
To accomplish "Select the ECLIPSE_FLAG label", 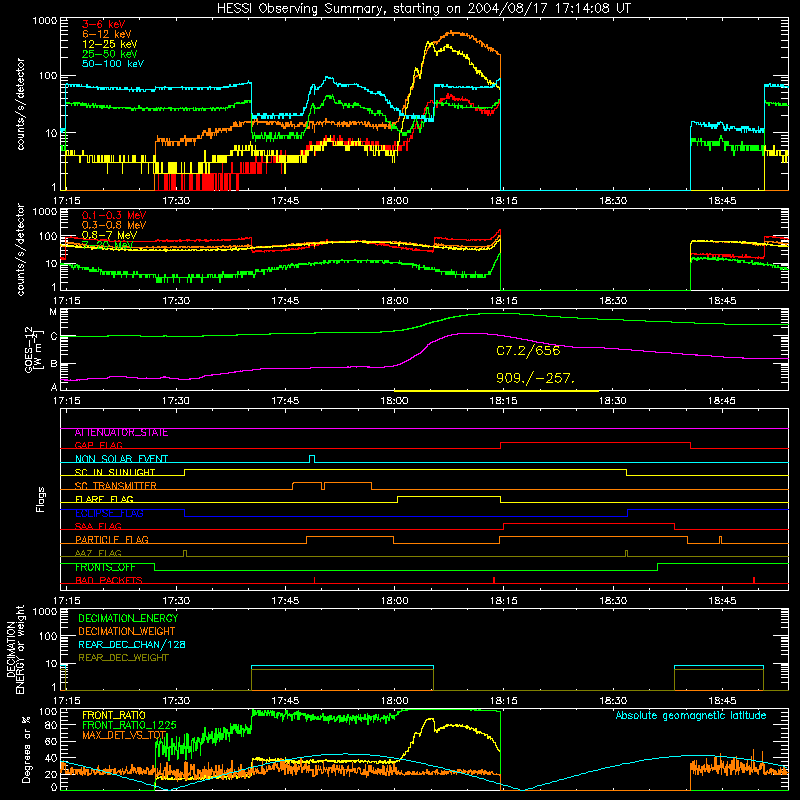I will click(x=109, y=513).
